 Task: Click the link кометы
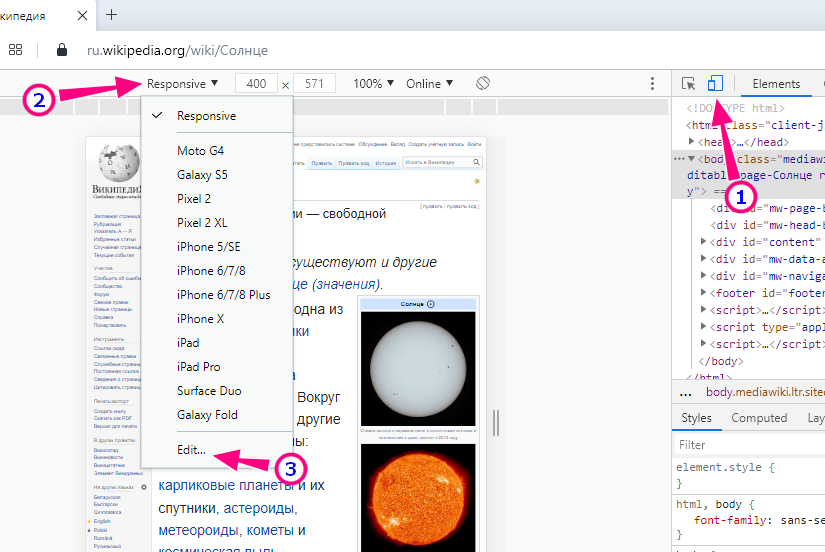click(x=270, y=530)
